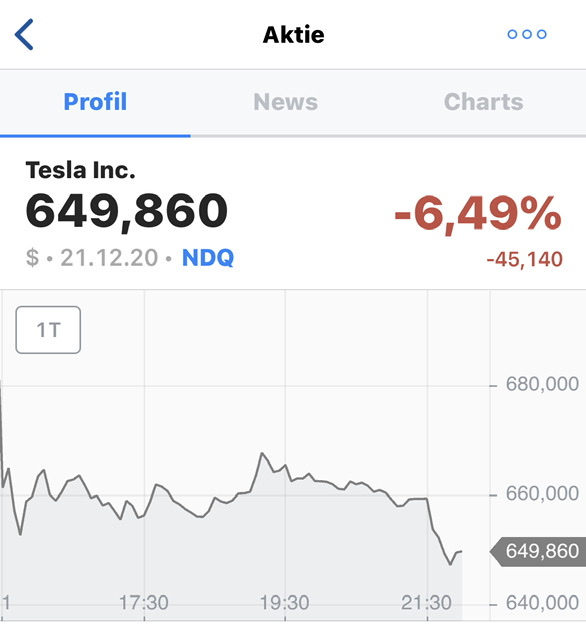Open the three-dot more options menu
The image size is (586, 640).
tap(527, 34)
